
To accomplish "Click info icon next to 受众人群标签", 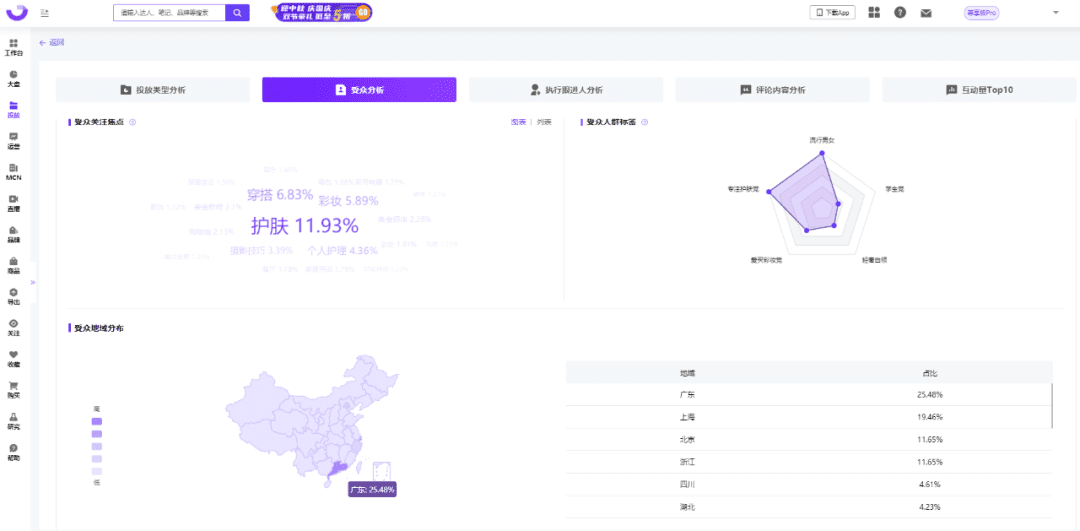I will pyautogui.click(x=645, y=122).
